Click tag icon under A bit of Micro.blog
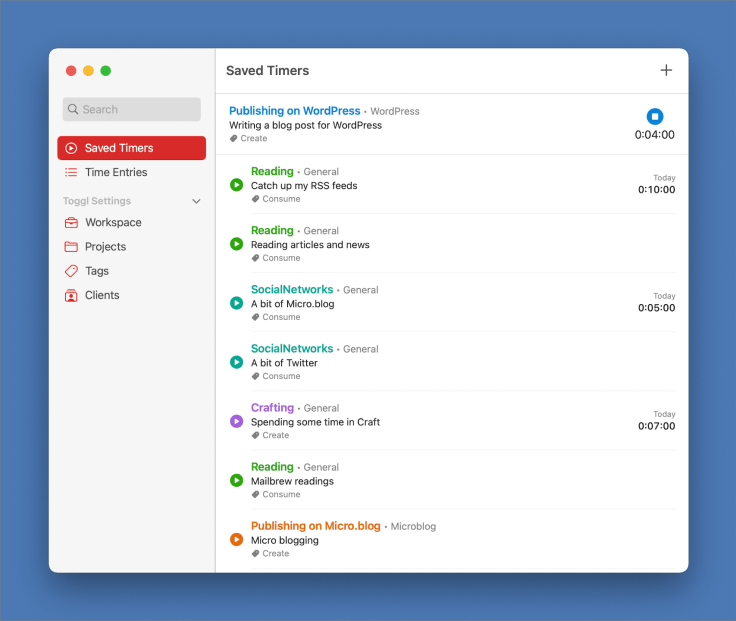This screenshot has height=621, width=736. coord(255,317)
